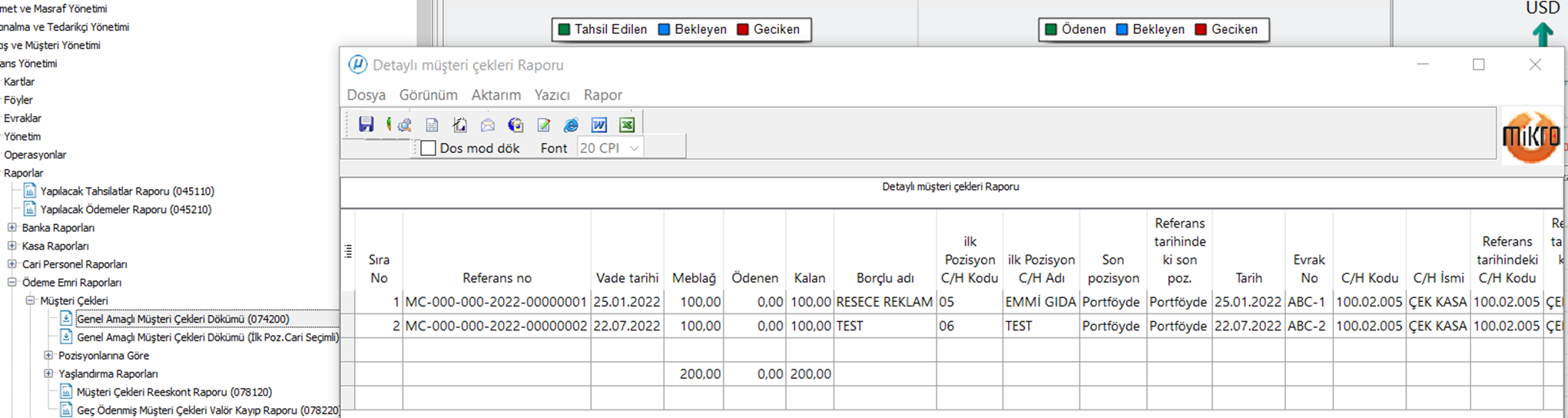The width and height of the screenshot is (1568, 418).
Task: Click the blue floppy disk save icon
Action: pyautogui.click(x=366, y=124)
